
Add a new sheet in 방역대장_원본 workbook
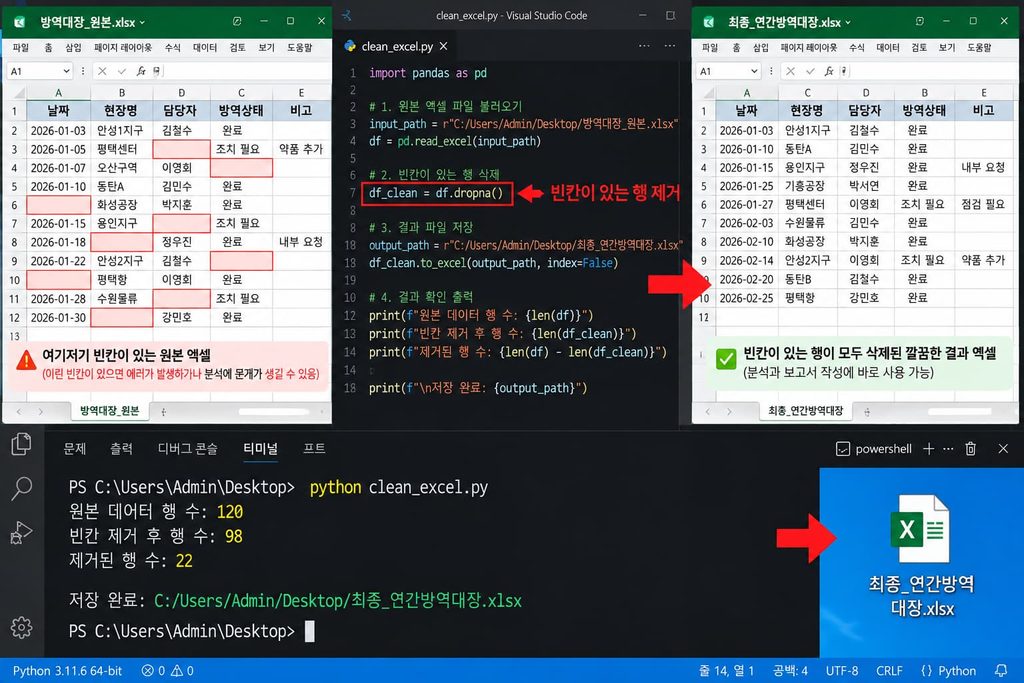pos(163,411)
